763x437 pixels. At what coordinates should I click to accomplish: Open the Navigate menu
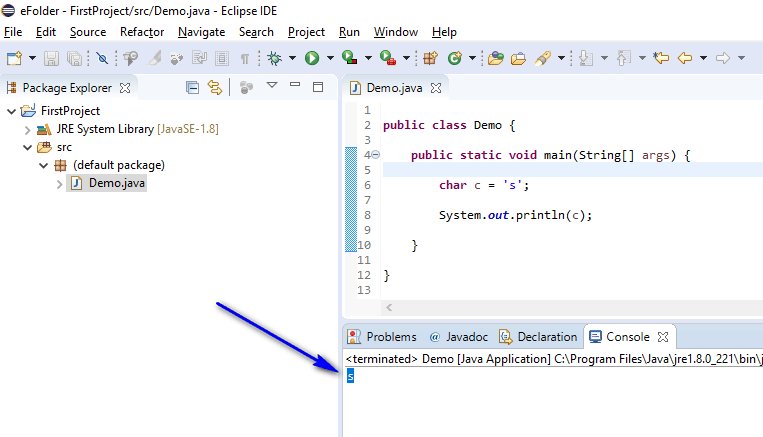coord(201,32)
